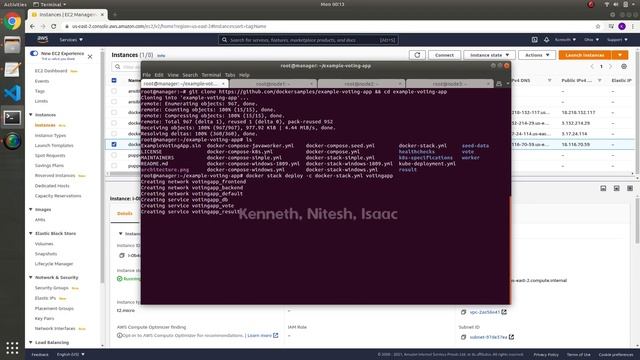
Task: Open Security Groups sidebar link
Action: [51, 288]
